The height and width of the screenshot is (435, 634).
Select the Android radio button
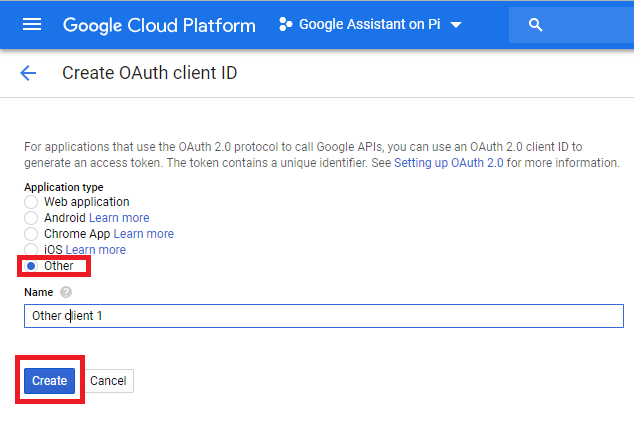pyautogui.click(x=31, y=218)
